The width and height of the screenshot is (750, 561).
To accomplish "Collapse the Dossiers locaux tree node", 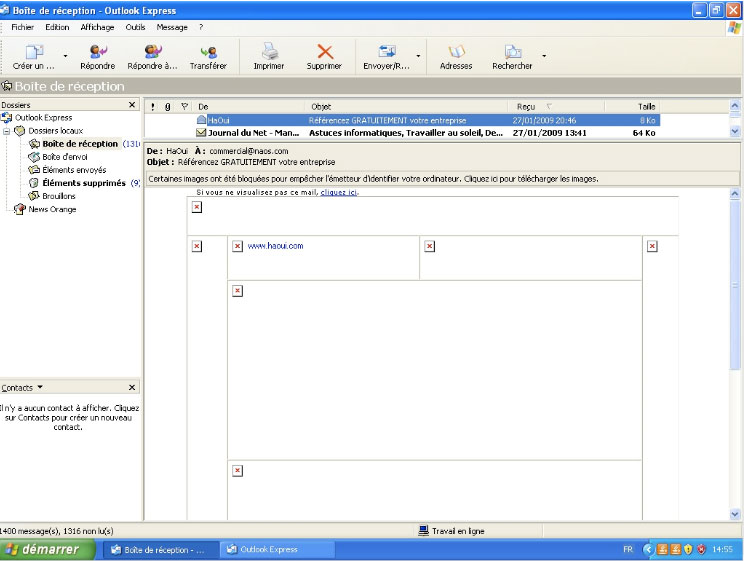I will point(7,131).
